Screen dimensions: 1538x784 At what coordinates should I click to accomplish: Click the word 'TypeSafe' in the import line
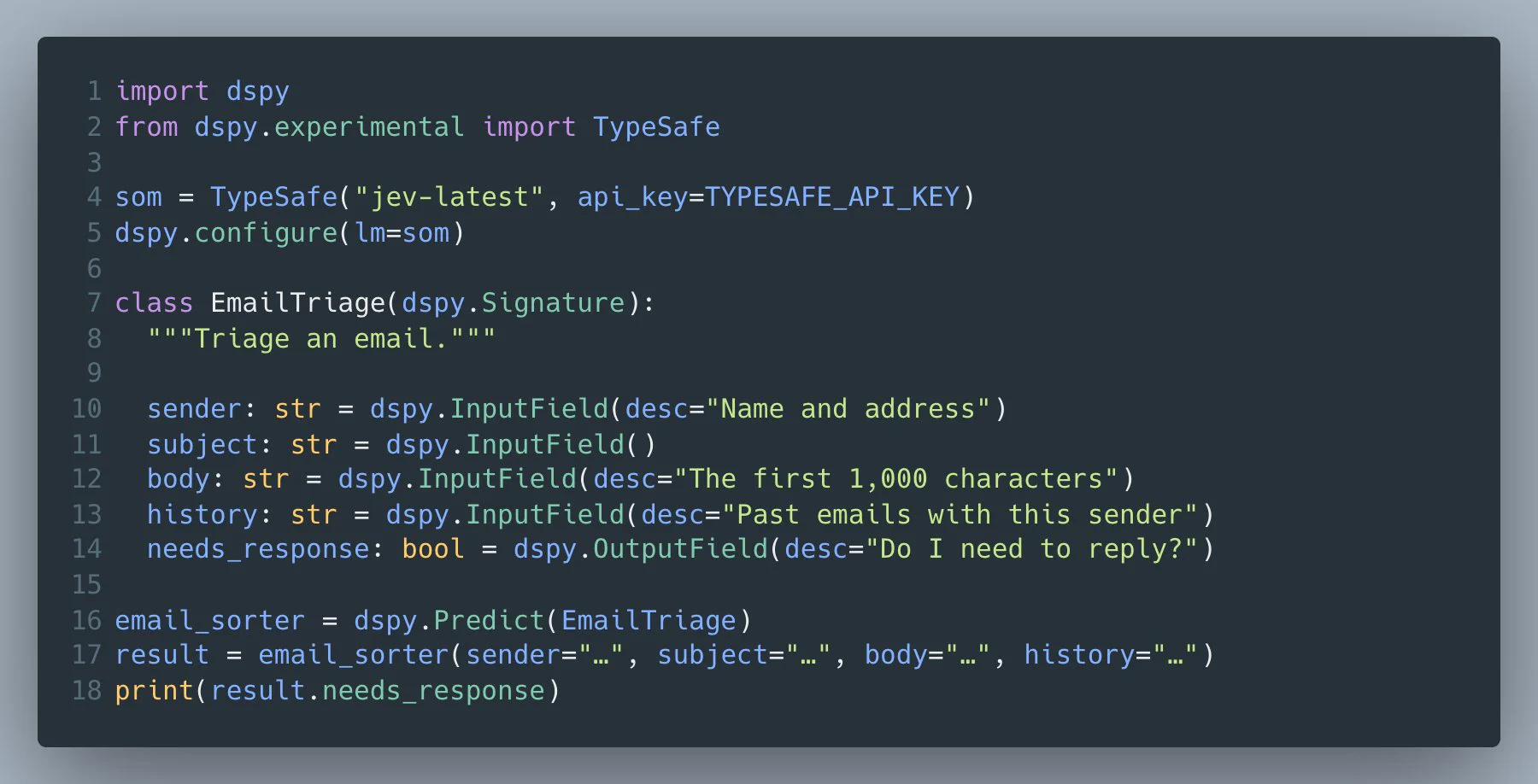click(x=656, y=127)
